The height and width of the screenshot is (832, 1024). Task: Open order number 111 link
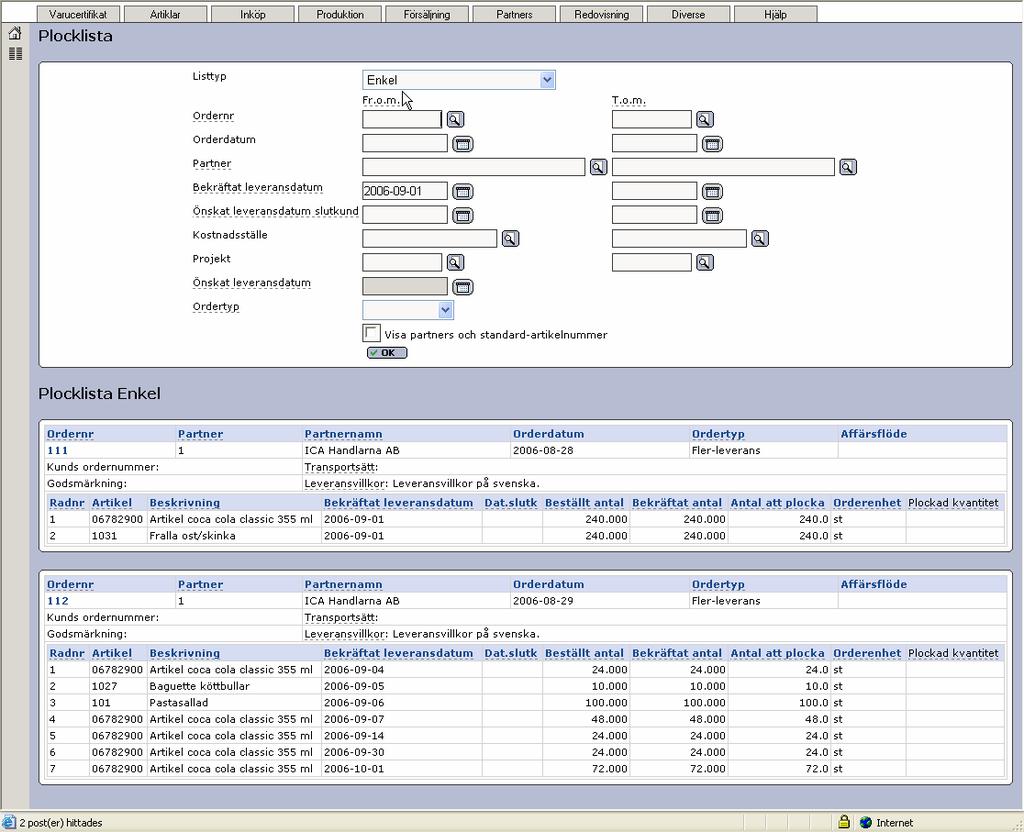(57, 451)
